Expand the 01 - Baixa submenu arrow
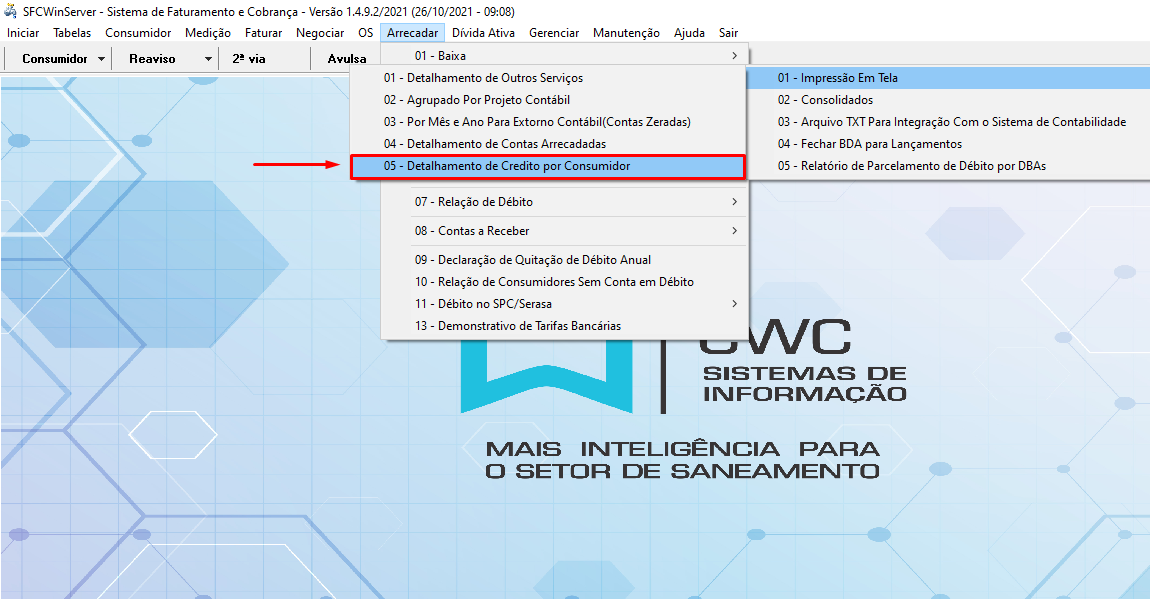 [x=735, y=56]
